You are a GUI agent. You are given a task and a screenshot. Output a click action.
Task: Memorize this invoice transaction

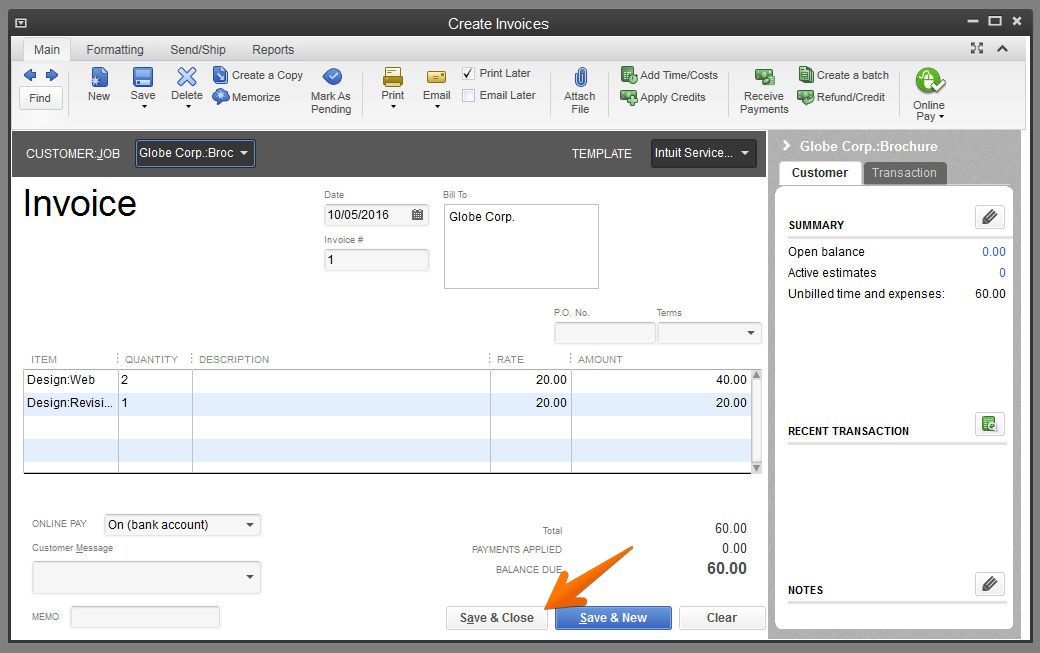[247, 97]
